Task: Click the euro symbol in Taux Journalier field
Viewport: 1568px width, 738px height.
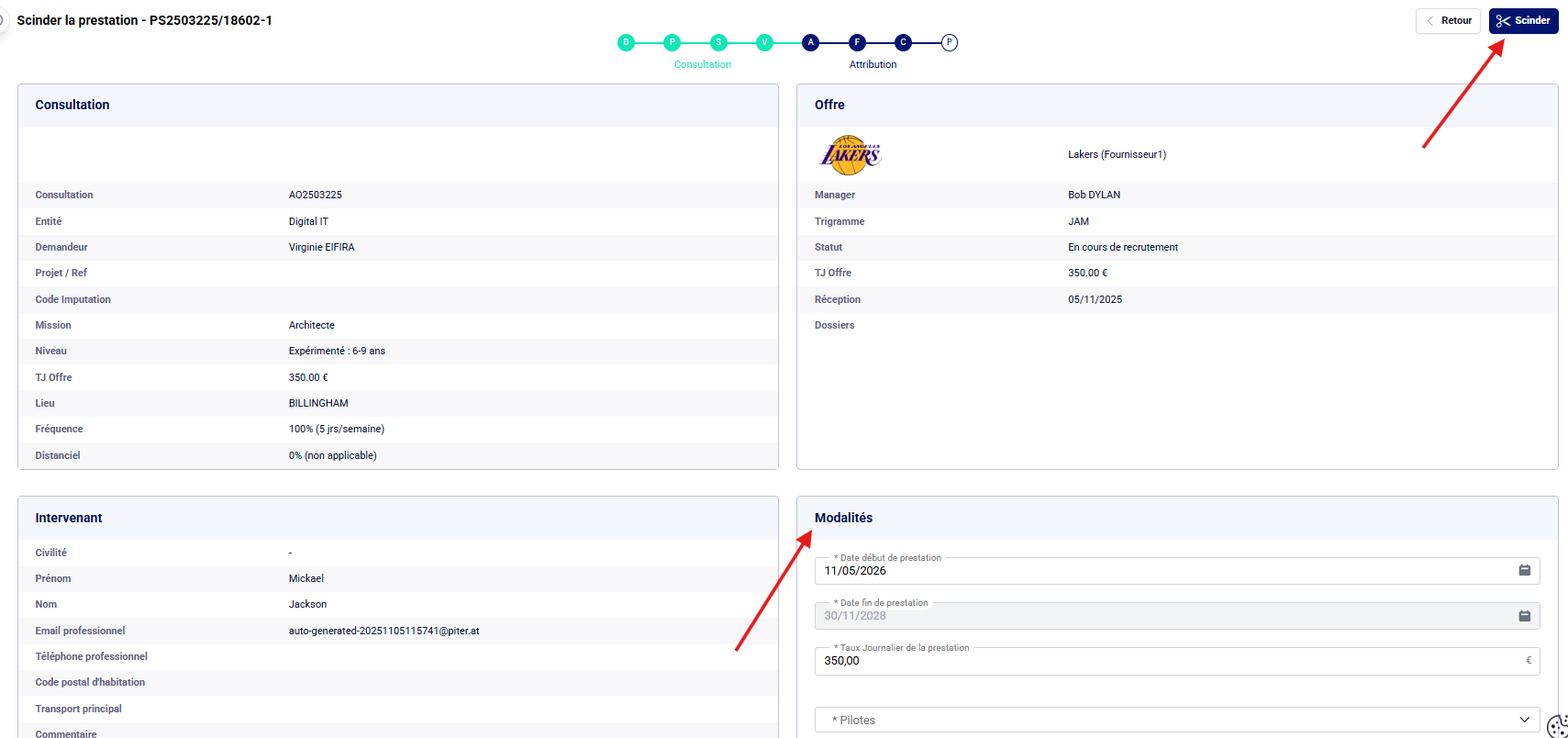Action: [1529, 660]
